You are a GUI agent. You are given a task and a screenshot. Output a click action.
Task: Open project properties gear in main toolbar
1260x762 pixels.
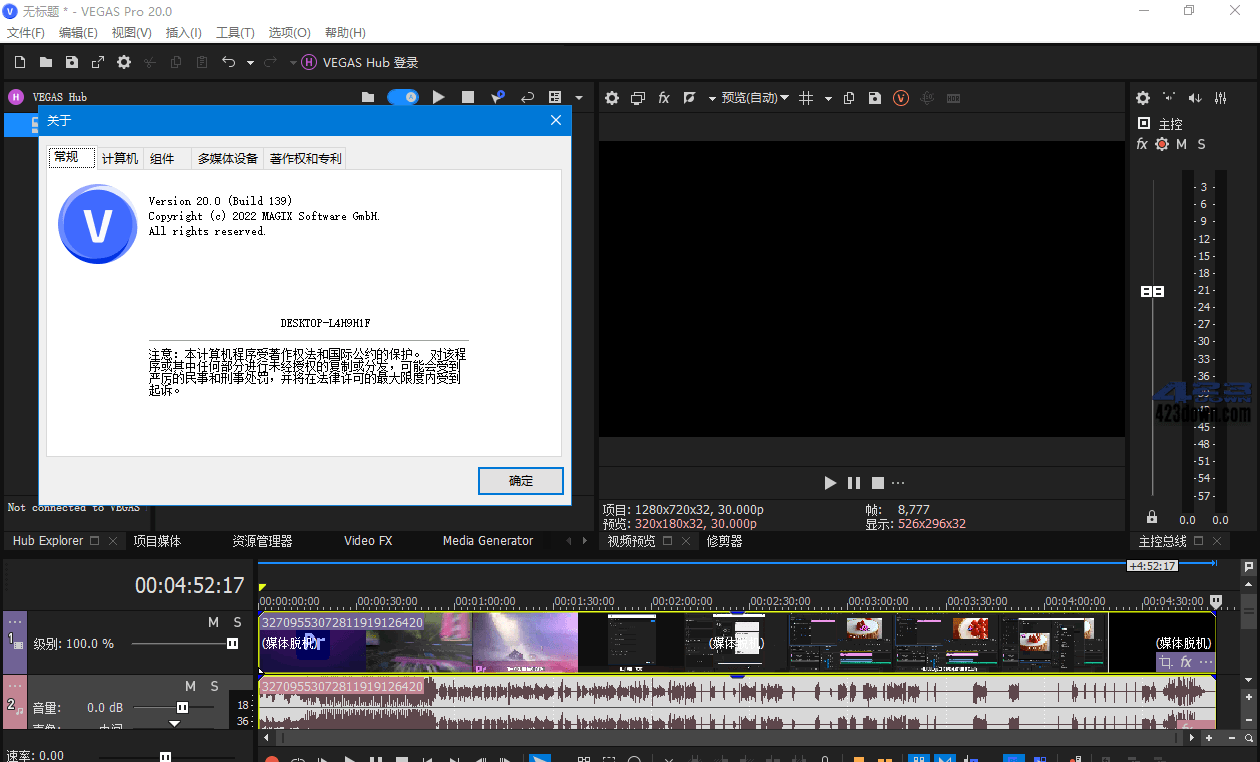tap(124, 62)
